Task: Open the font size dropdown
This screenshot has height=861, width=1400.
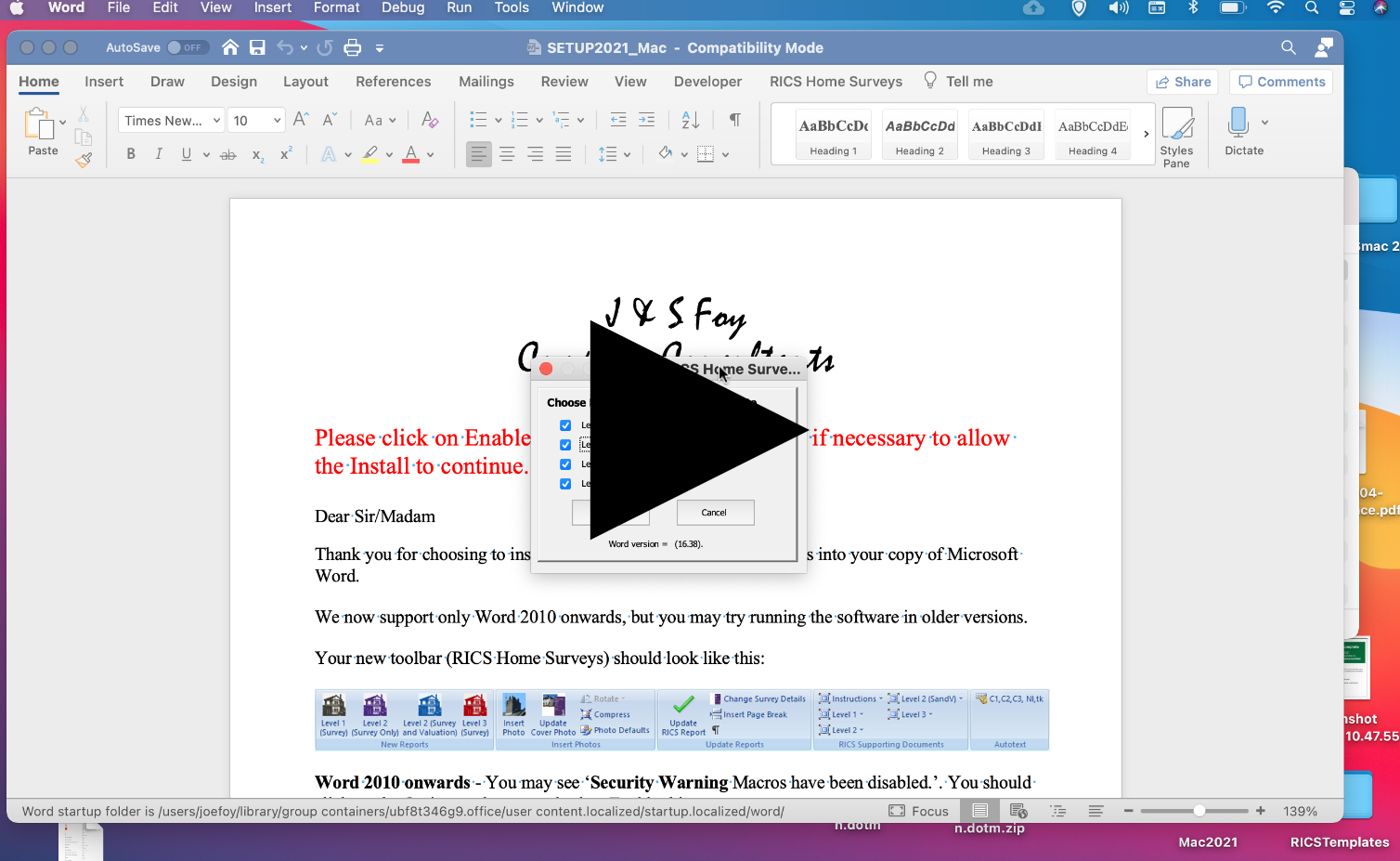Action: click(277, 120)
